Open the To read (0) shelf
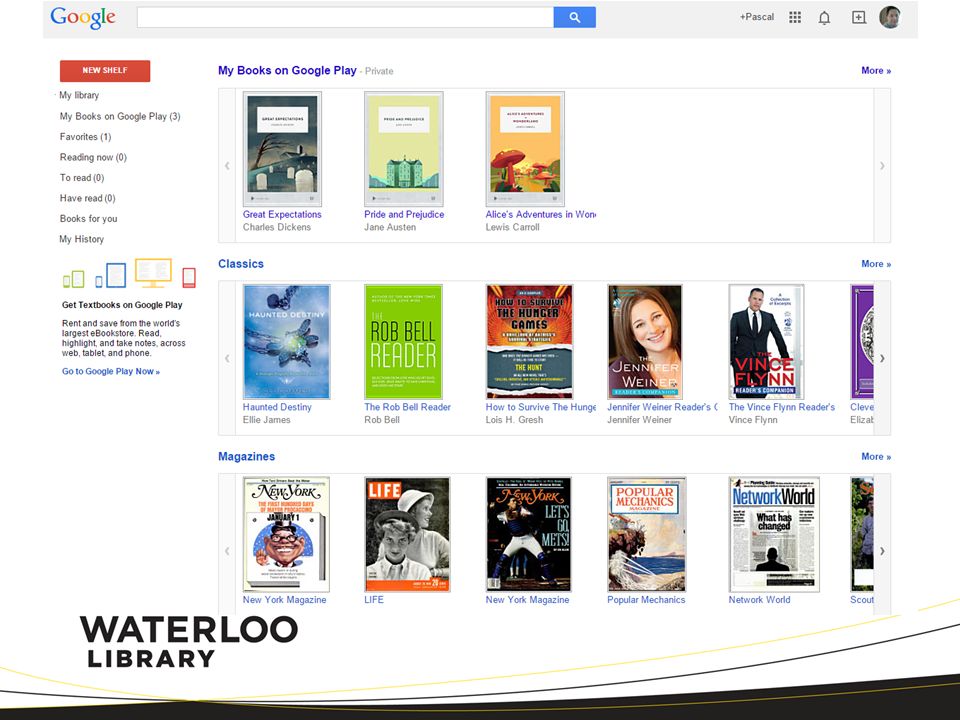 coord(82,178)
